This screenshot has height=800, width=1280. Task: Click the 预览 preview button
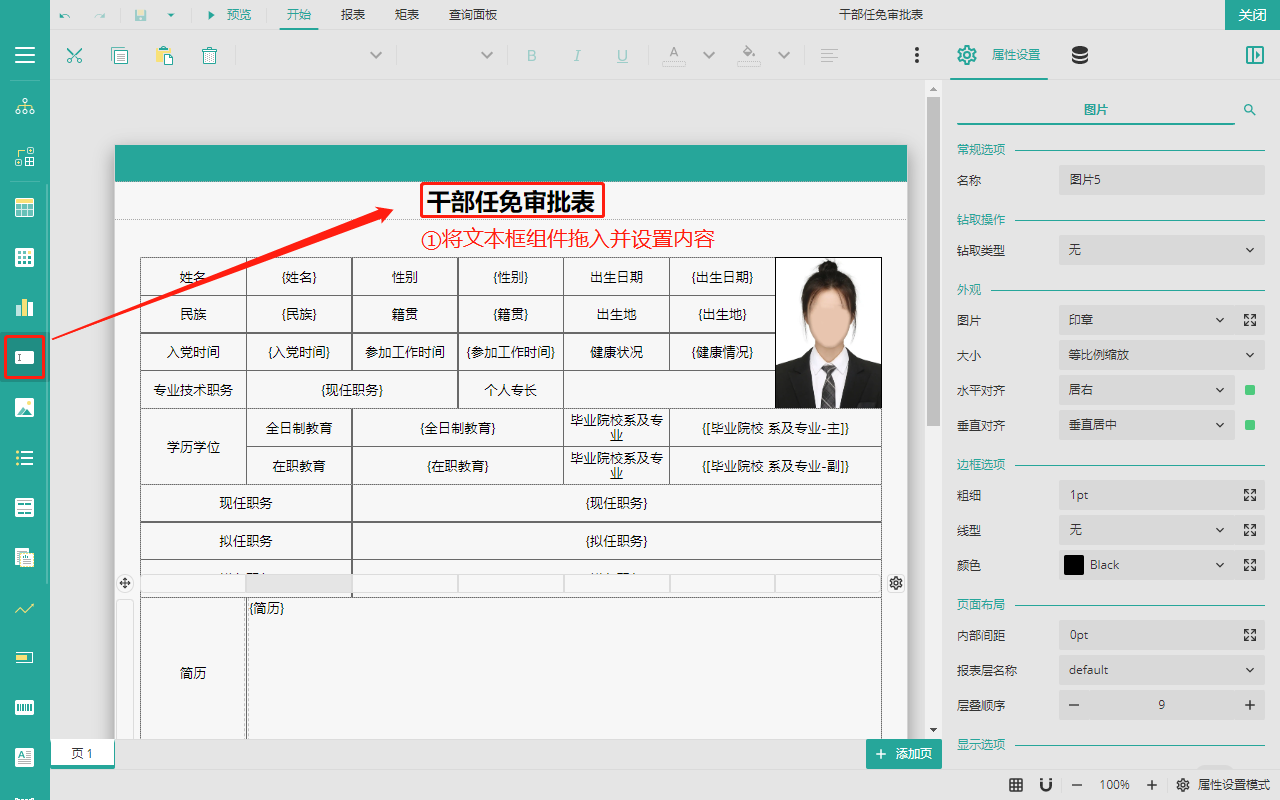coord(229,15)
